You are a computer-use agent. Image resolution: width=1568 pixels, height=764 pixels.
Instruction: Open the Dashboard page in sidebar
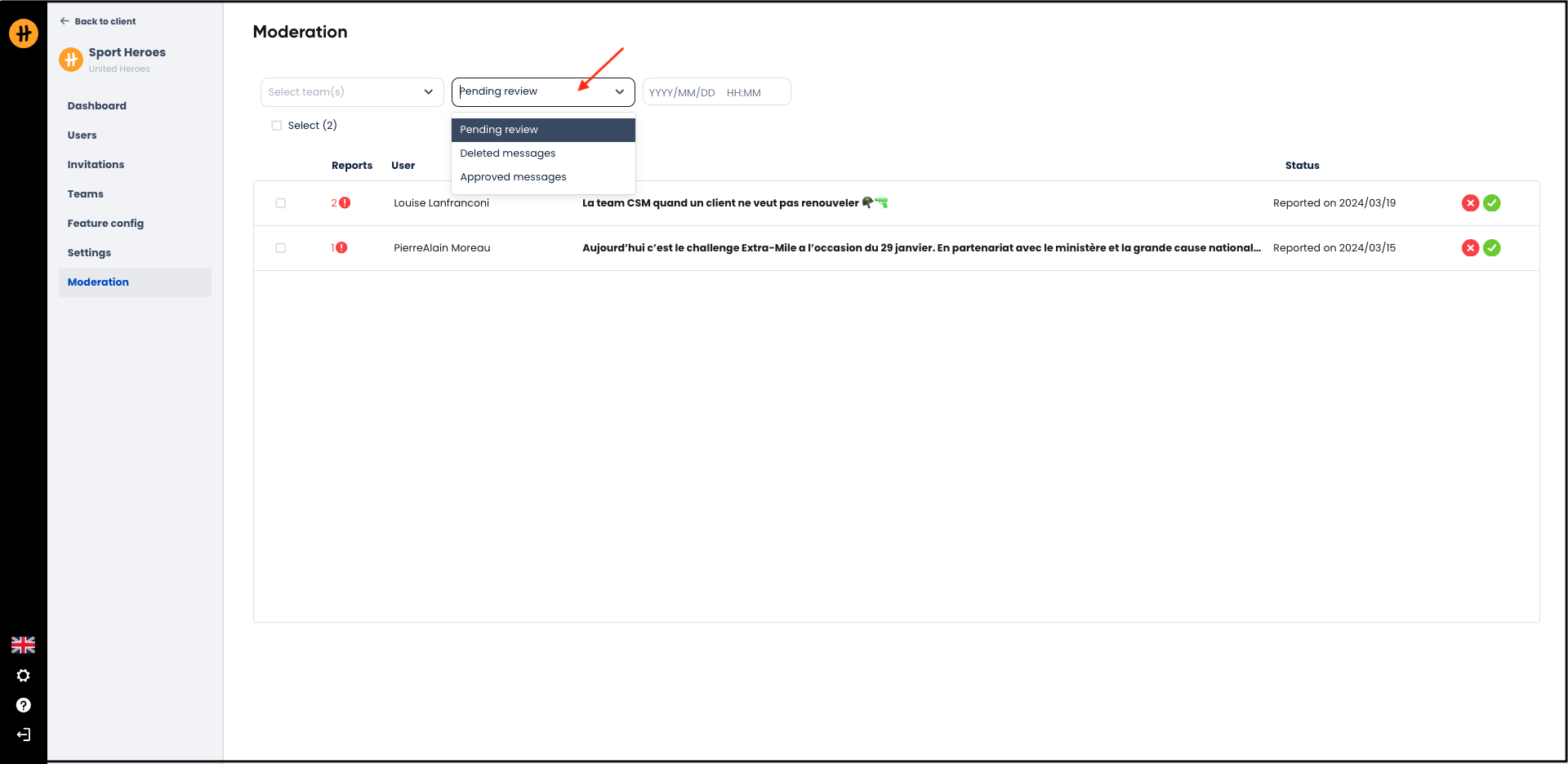(97, 106)
